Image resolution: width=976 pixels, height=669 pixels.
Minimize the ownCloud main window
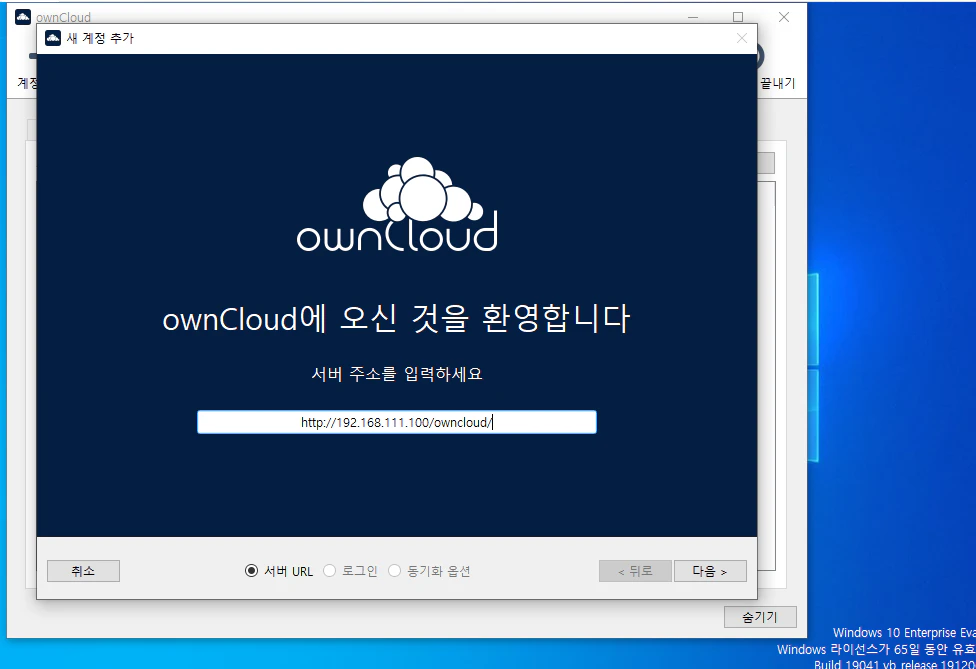coord(693,17)
